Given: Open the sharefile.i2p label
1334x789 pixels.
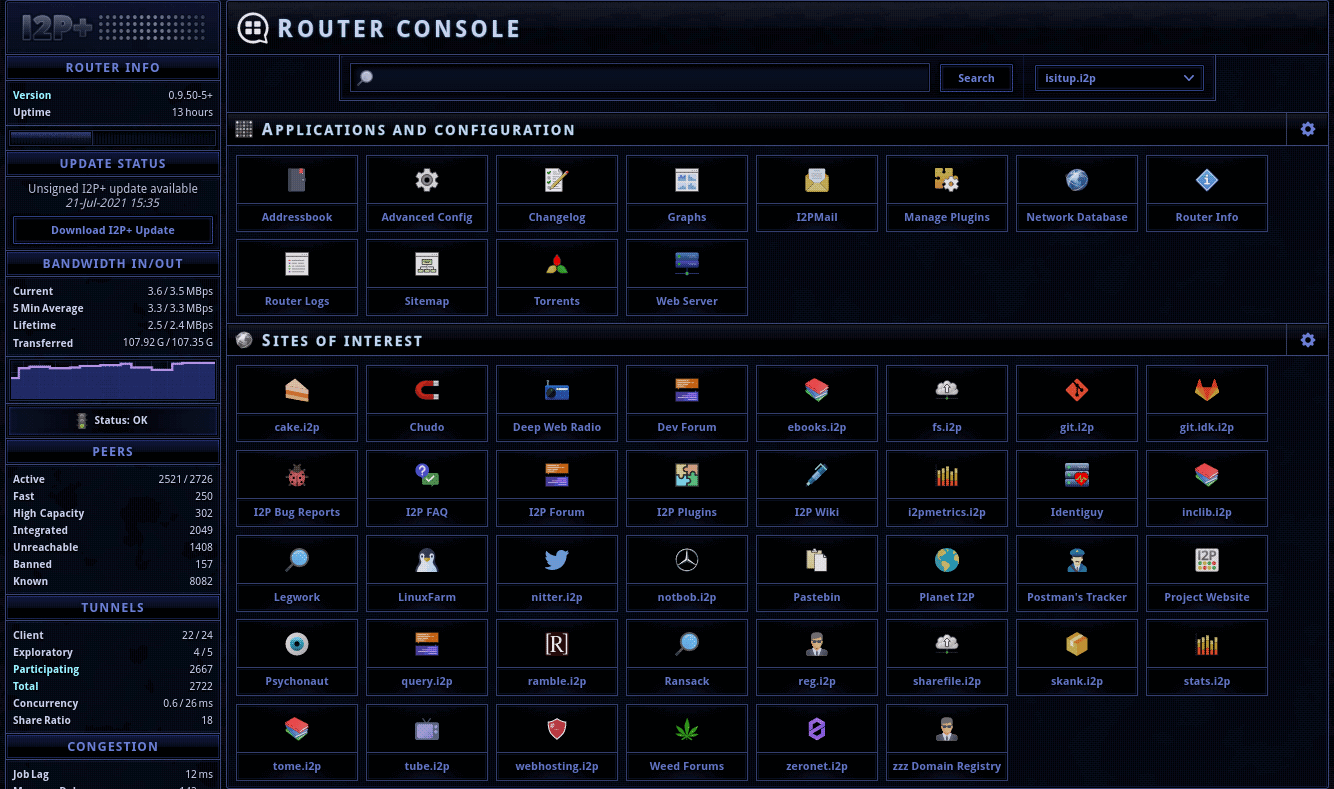Looking at the screenshot, I should click(x=947, y=681).
